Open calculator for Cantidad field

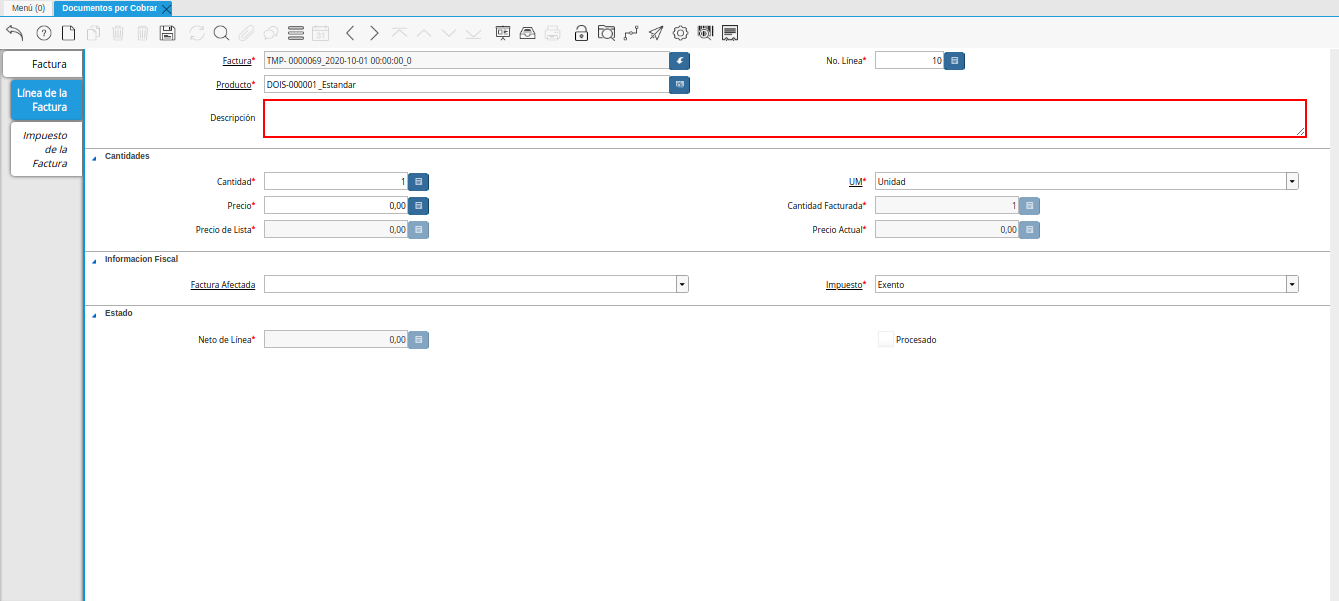point(419,182)
